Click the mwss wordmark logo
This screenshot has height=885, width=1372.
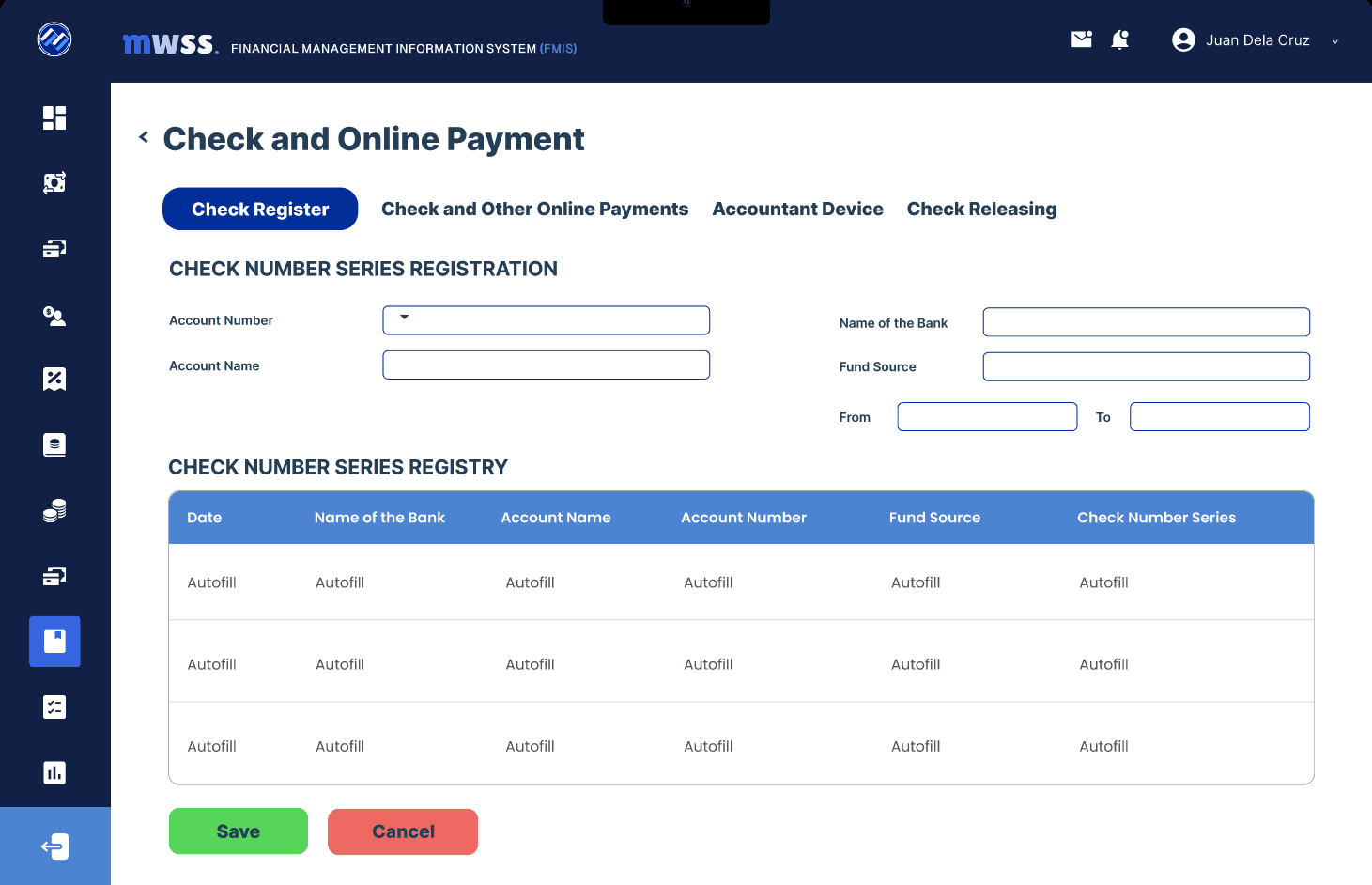click(170, 43)
